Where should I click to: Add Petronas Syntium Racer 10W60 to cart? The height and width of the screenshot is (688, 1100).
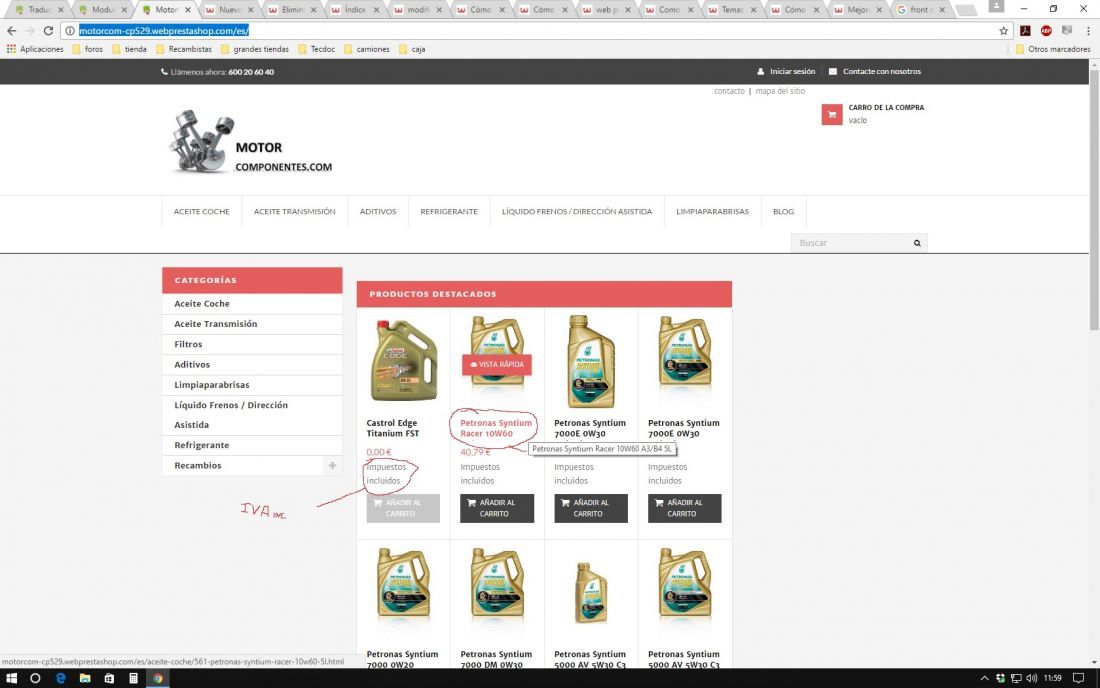(497, 508)
